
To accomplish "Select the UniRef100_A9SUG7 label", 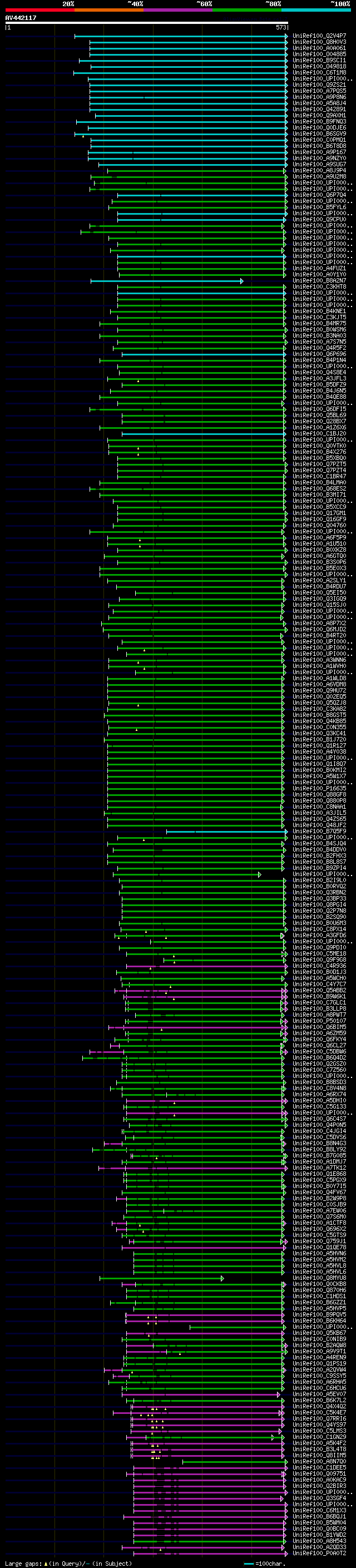I will coord(319,164).
